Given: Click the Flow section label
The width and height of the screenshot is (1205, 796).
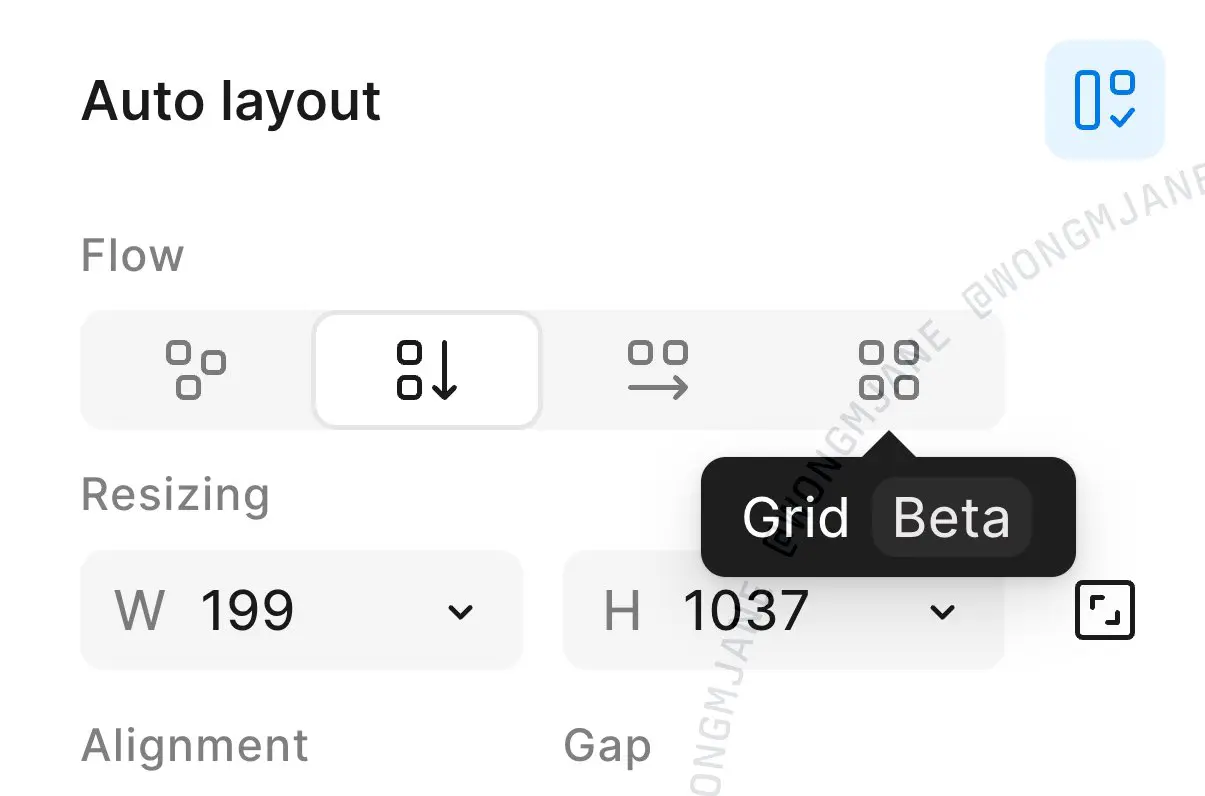Looking at the screenshot, I should tap(132, 256).
